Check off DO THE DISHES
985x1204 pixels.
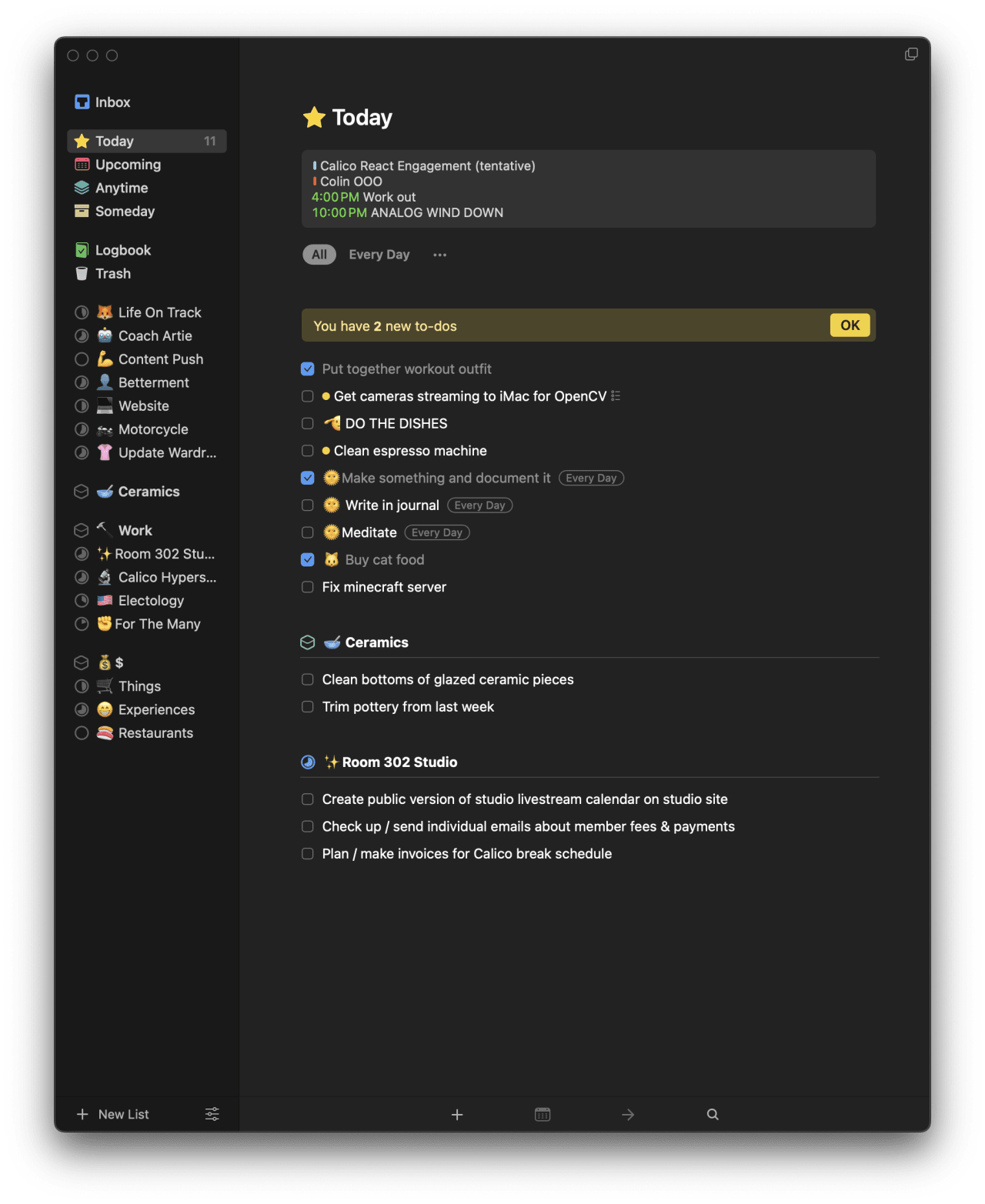pos(307,423)
